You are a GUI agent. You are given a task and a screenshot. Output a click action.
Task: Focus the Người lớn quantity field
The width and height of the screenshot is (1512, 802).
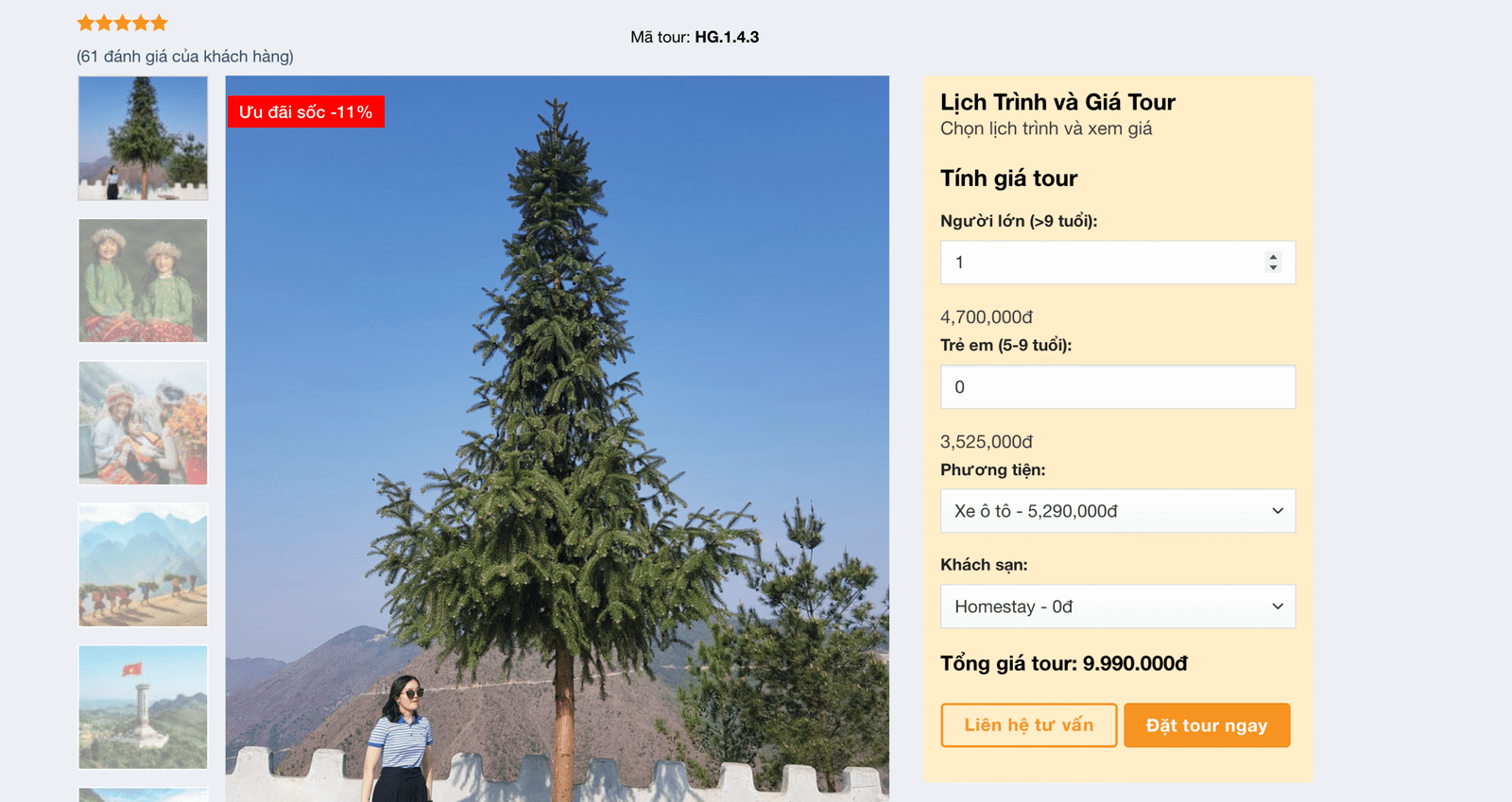coord(1118,263)
